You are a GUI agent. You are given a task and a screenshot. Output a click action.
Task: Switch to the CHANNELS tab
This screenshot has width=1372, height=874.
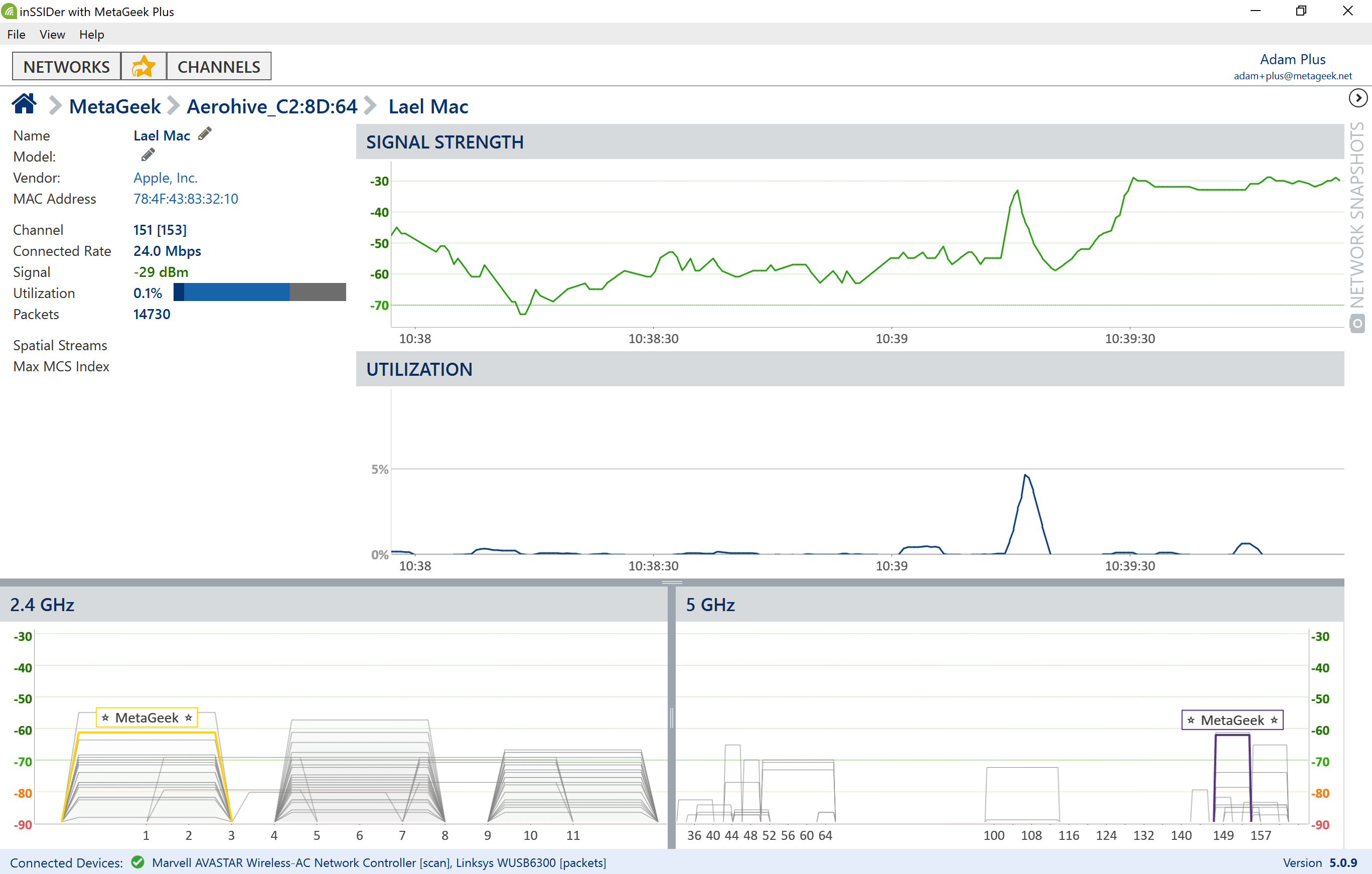(219, 67)
